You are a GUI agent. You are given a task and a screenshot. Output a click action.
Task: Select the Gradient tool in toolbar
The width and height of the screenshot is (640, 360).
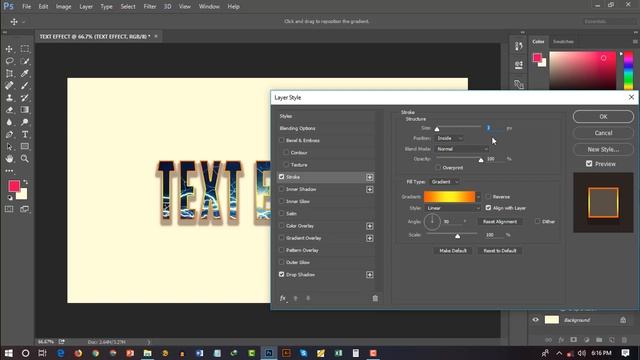[25, 110]
